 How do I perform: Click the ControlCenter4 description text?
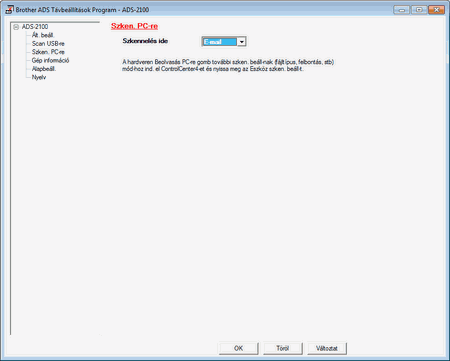(228, 65)
